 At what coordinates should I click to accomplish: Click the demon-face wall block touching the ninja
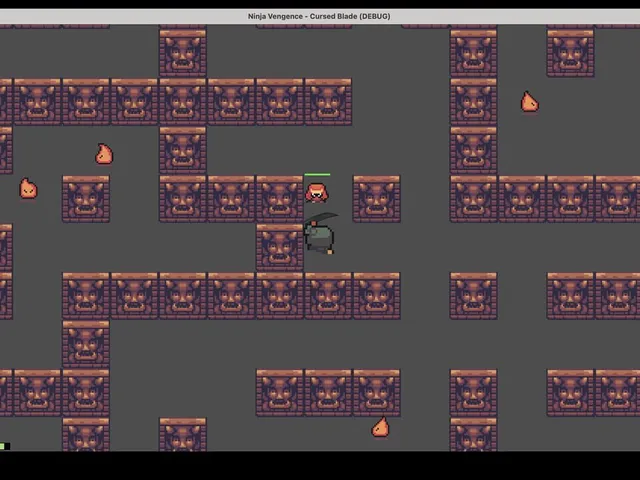[280, 247]
